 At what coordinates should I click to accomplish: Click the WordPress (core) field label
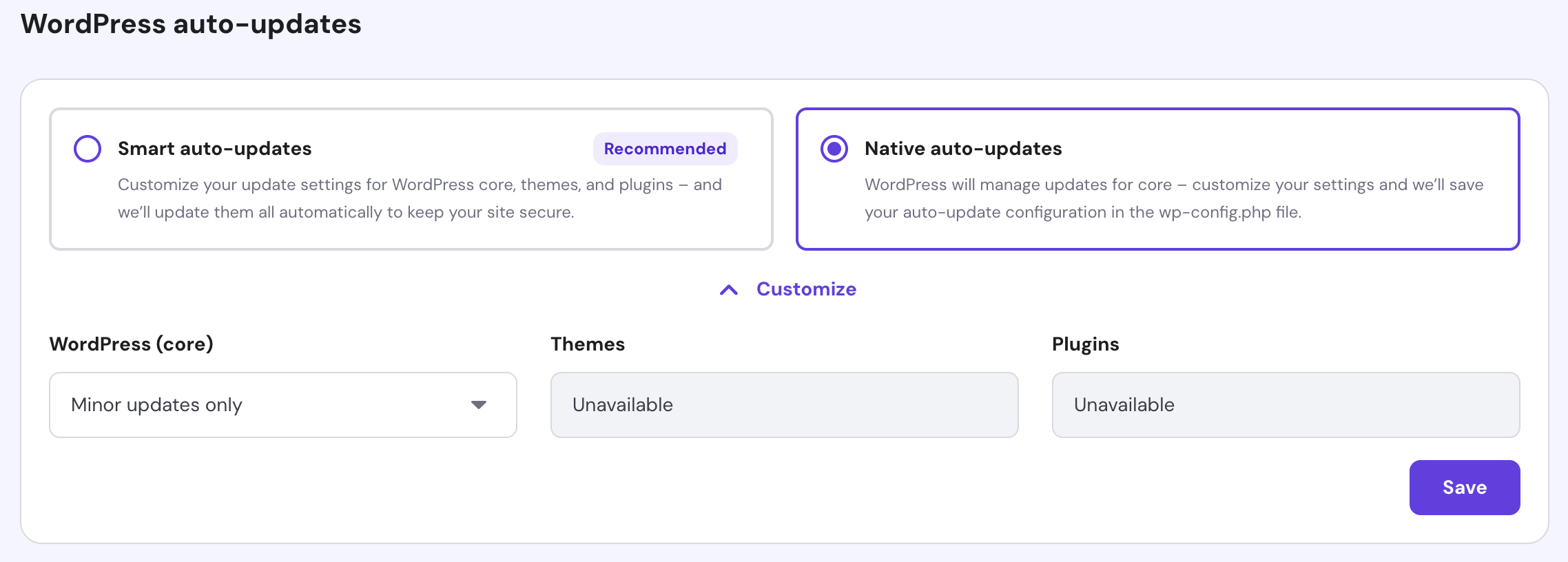[132, 344]
